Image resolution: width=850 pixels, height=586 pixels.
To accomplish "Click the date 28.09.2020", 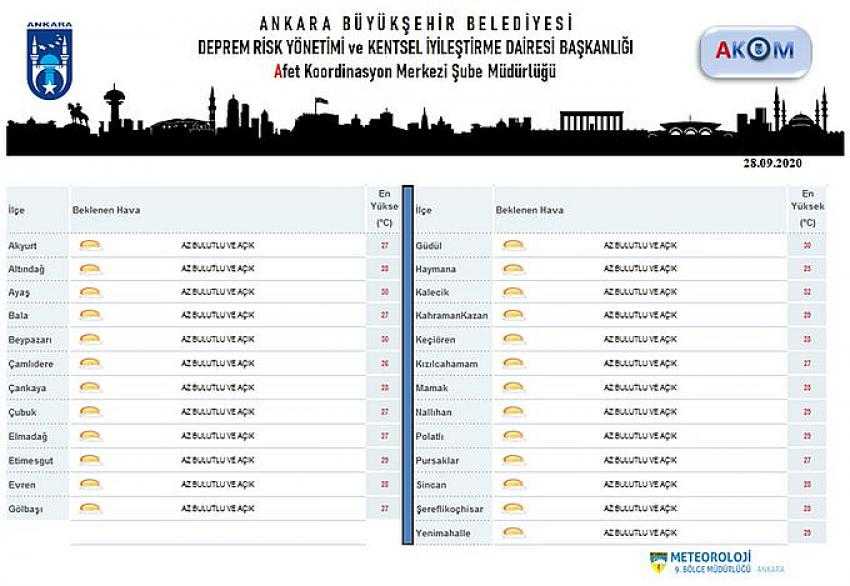I will [772, 163].
